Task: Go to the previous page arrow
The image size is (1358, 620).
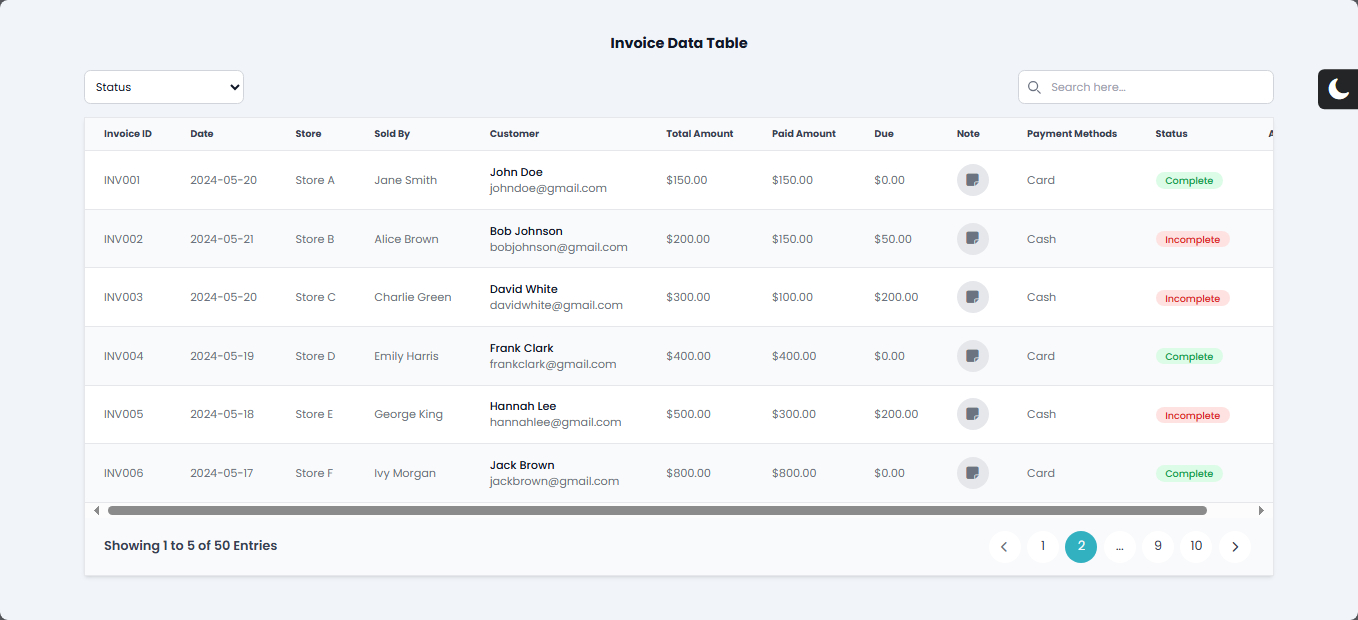Action: click(x=1004, y=547)
